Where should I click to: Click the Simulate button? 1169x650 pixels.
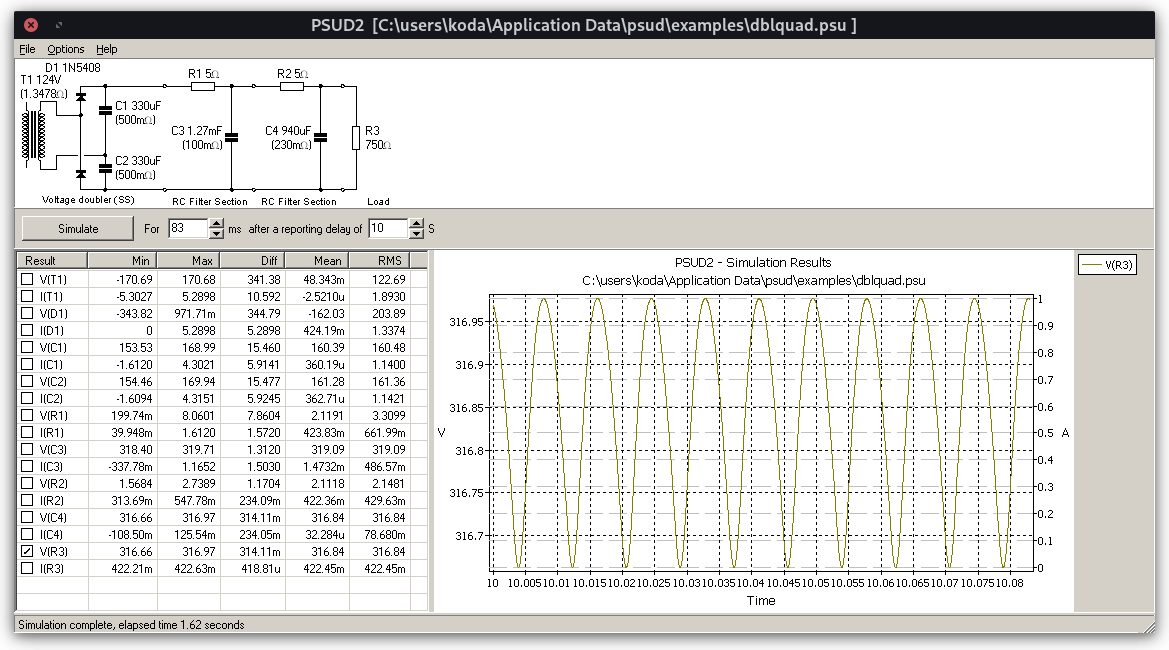78,228
